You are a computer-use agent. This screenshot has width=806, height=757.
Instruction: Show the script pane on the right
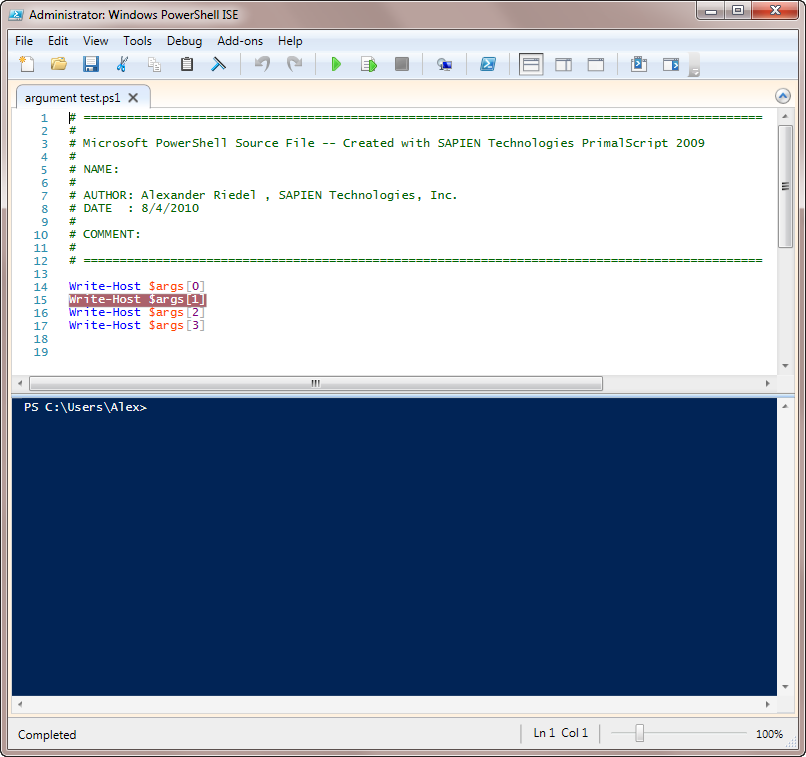pos(563,65)
